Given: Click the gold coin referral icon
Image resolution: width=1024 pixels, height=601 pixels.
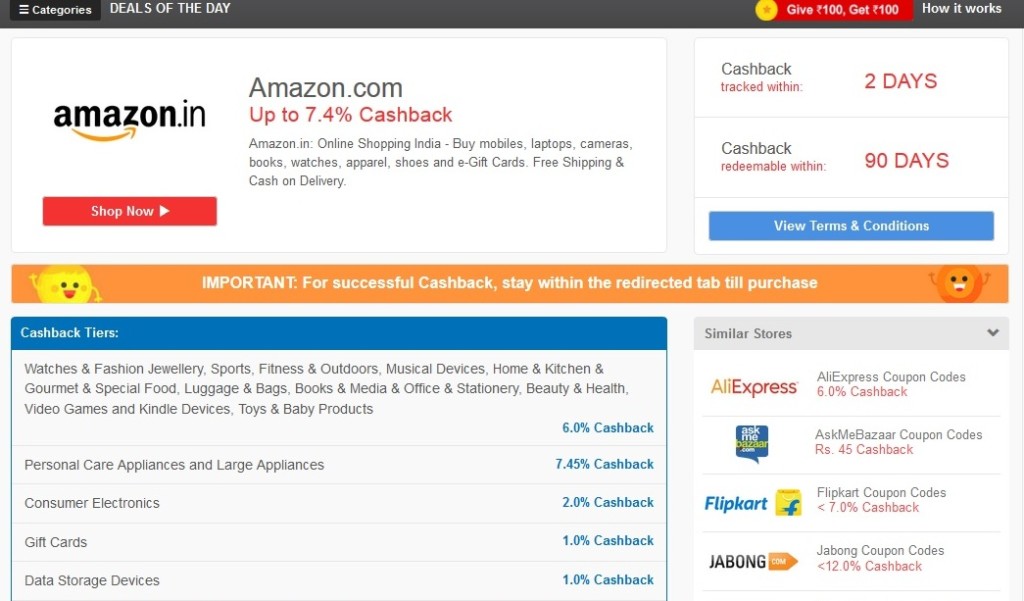Looking at the screenshot, I should (x=766, y=10).
